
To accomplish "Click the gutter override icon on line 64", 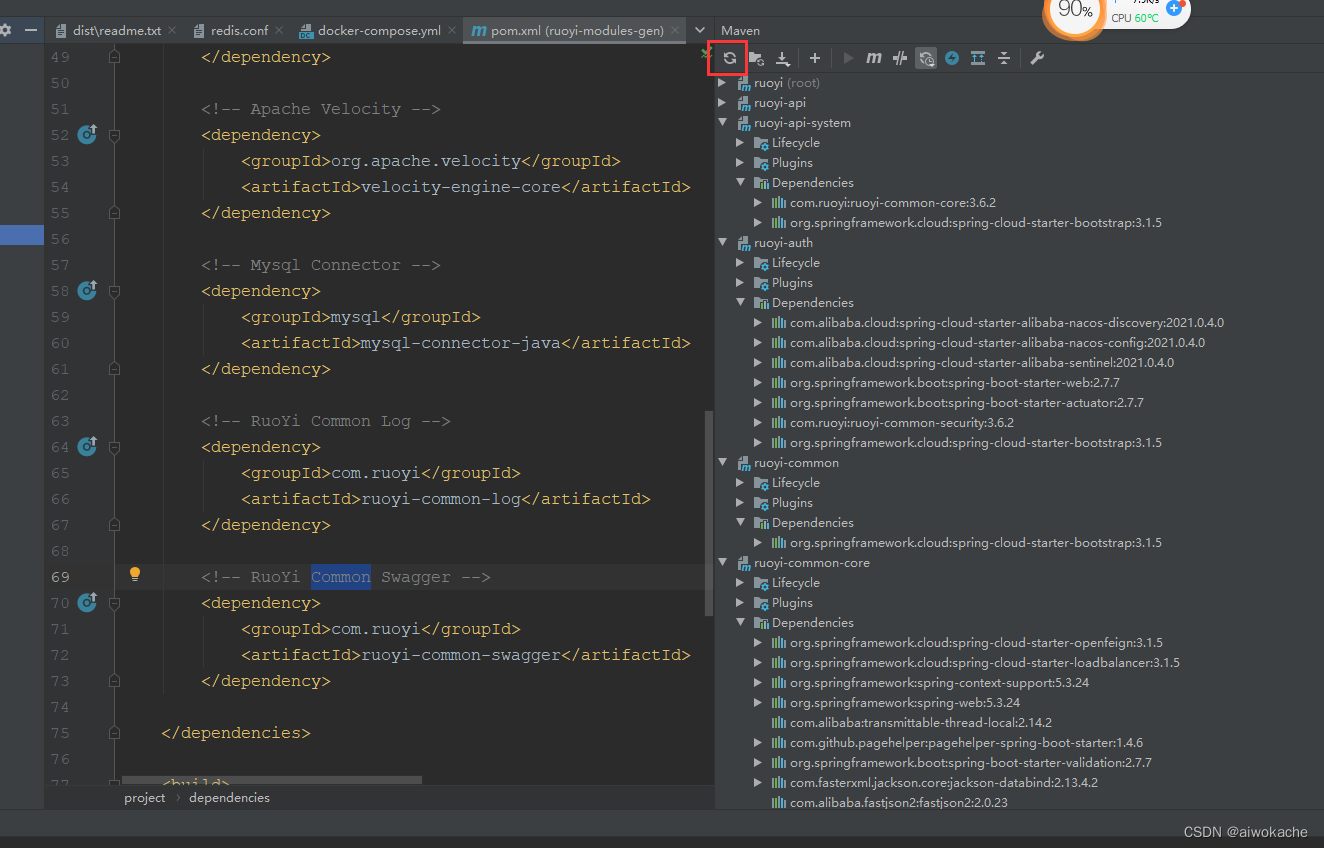I will click(88, 446).
